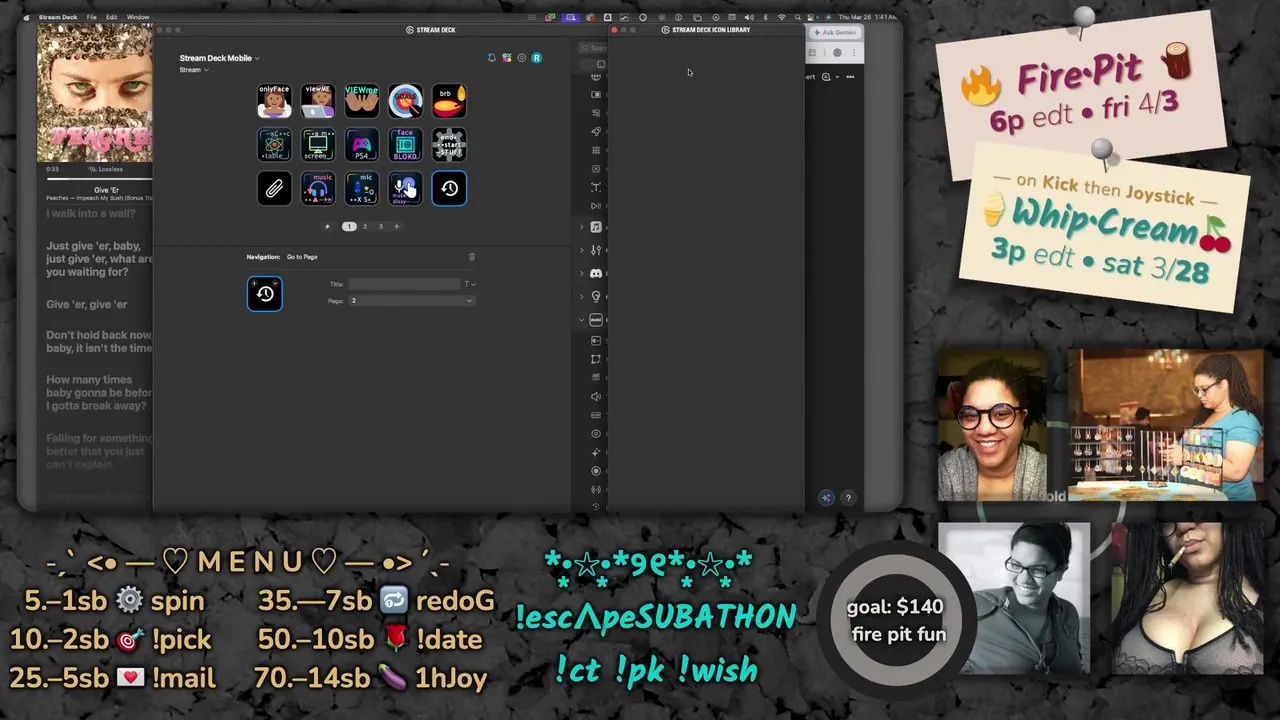This screenshot has width=1280, height=720.
Task: Switch to page 3 of the deck
Action: (x=380, y=227)
